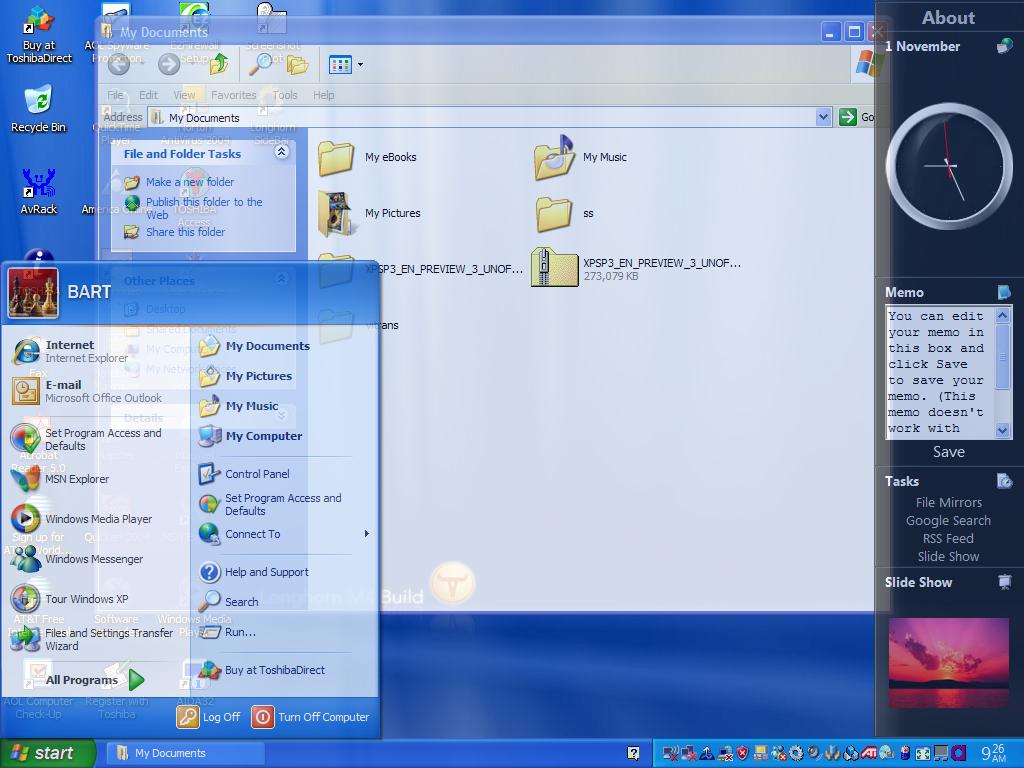Open My Music from the Start menu
This screenshot has width=1024, height=768.
[239, 406]
